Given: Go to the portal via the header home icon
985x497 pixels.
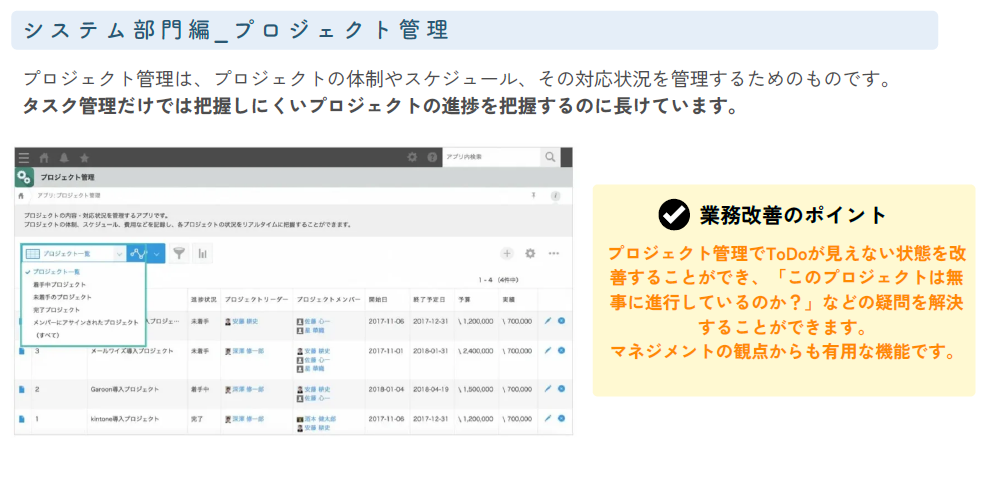Looking at the screenshot, I should click(44, 158).
